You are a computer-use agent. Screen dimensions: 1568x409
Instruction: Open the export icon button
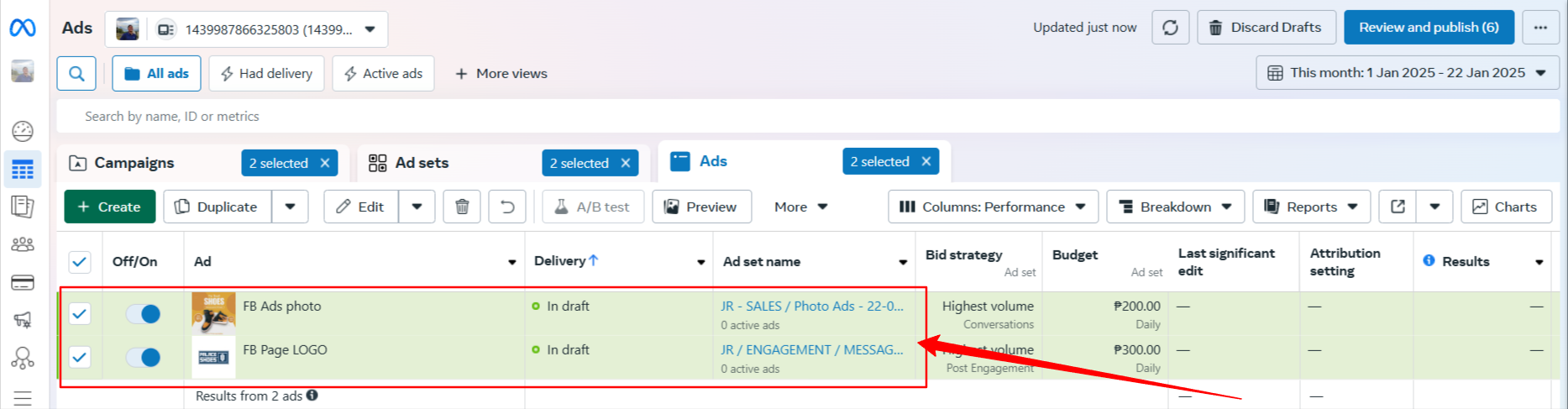point(1398,207)
